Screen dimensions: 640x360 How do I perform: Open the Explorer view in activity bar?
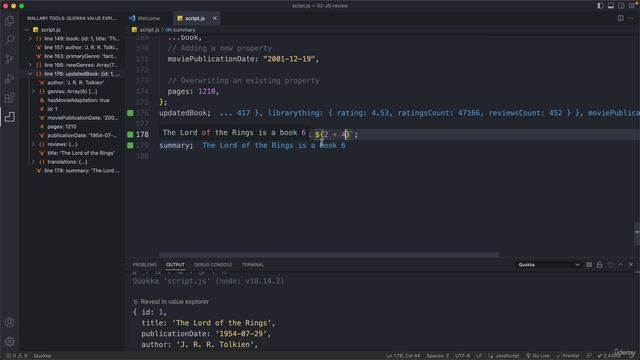(9, 20)
